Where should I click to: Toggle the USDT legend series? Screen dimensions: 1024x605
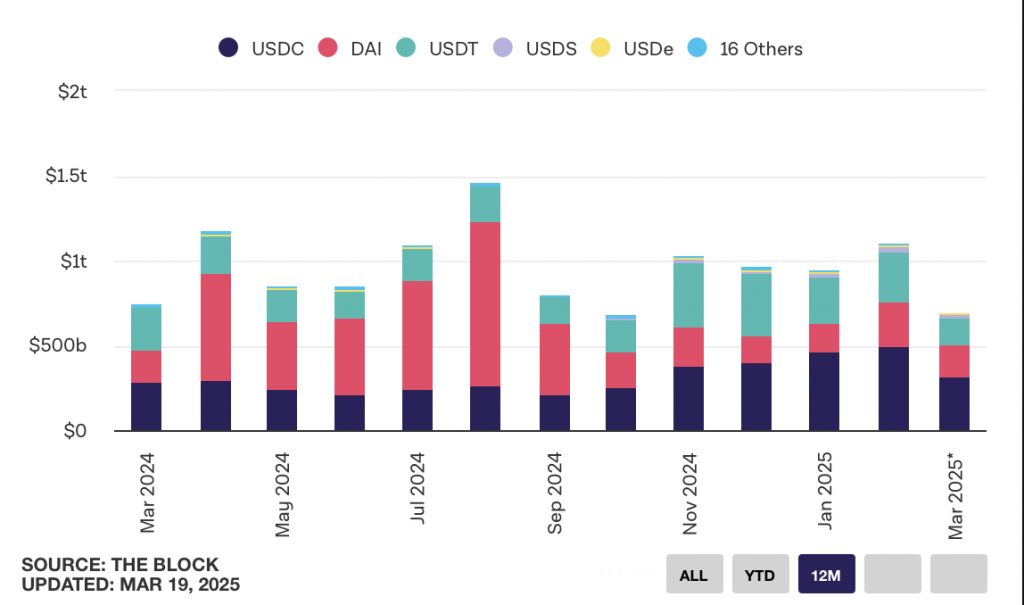(437, 48)
